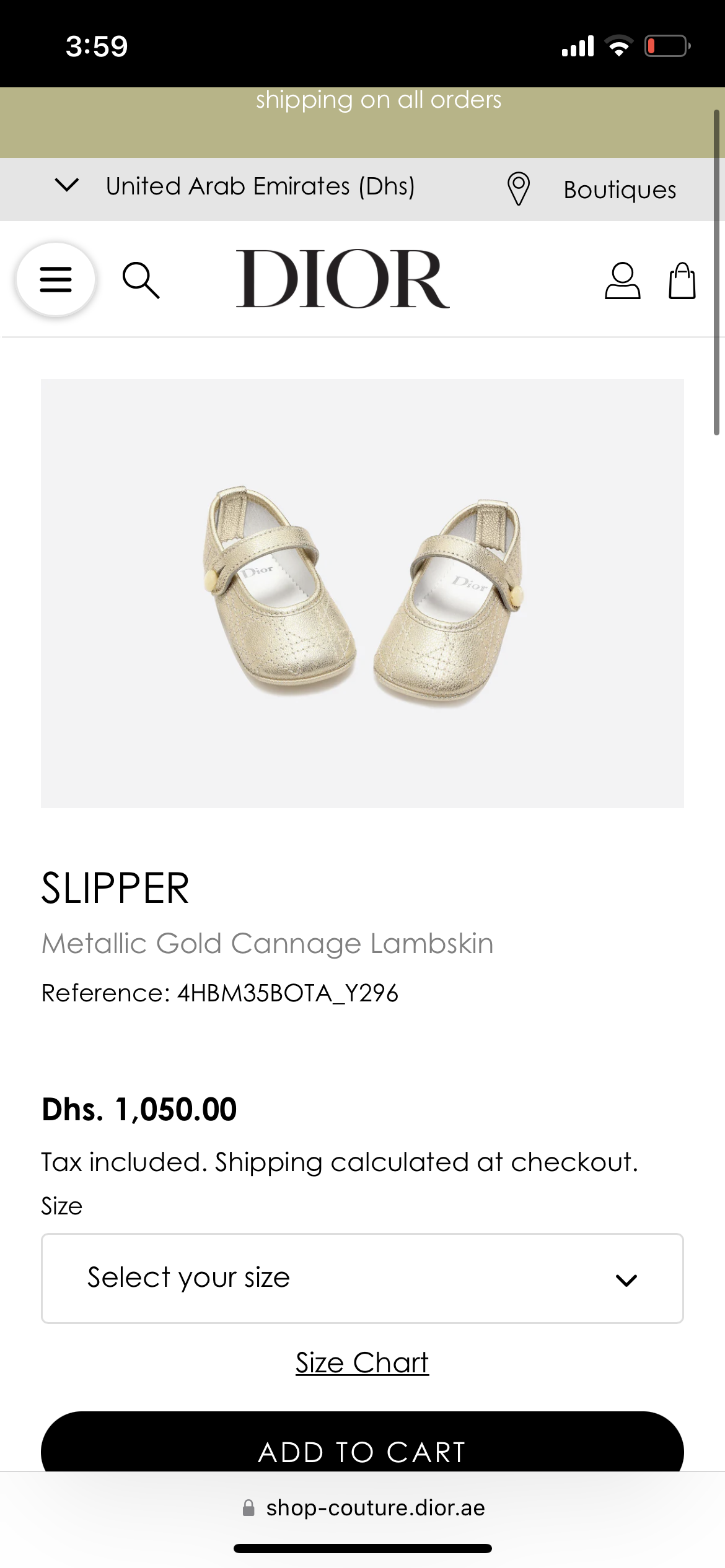Tap the gold slipper product image
Image resolution: width=725 pixels, height=1568 pixels.
(362, 593)
